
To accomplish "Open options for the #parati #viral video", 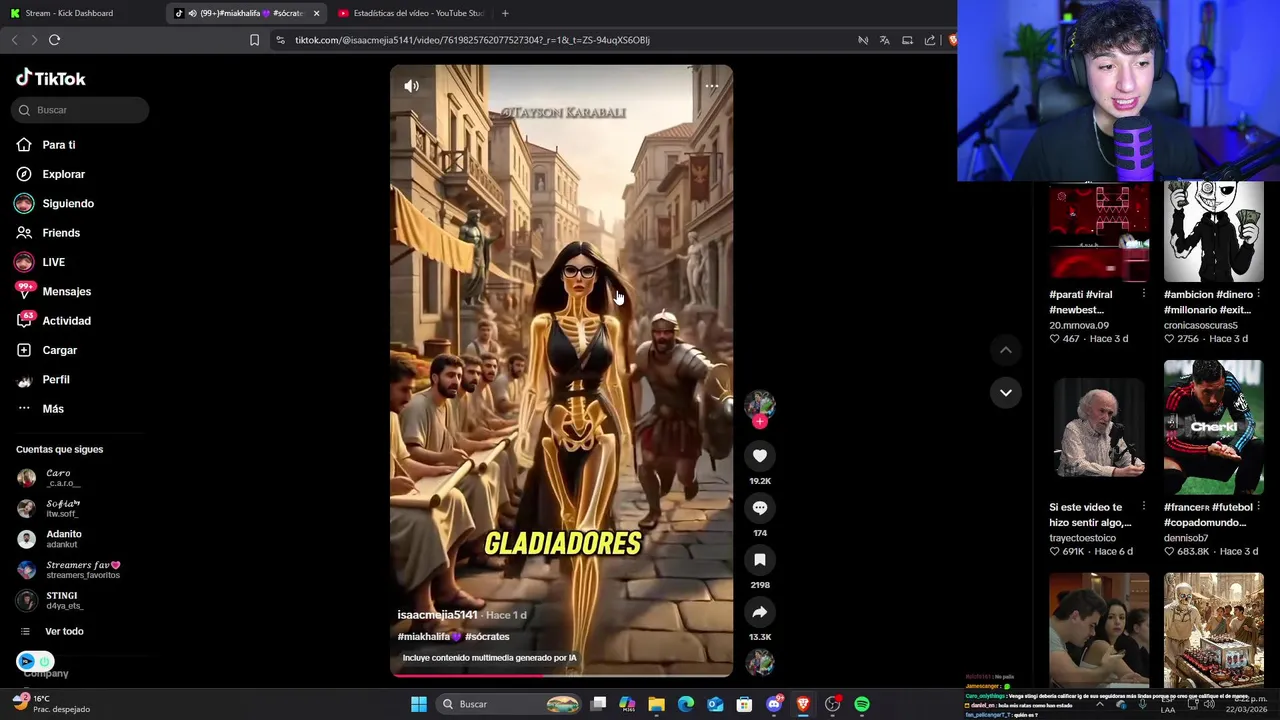I will click(x=1143, y=294).
